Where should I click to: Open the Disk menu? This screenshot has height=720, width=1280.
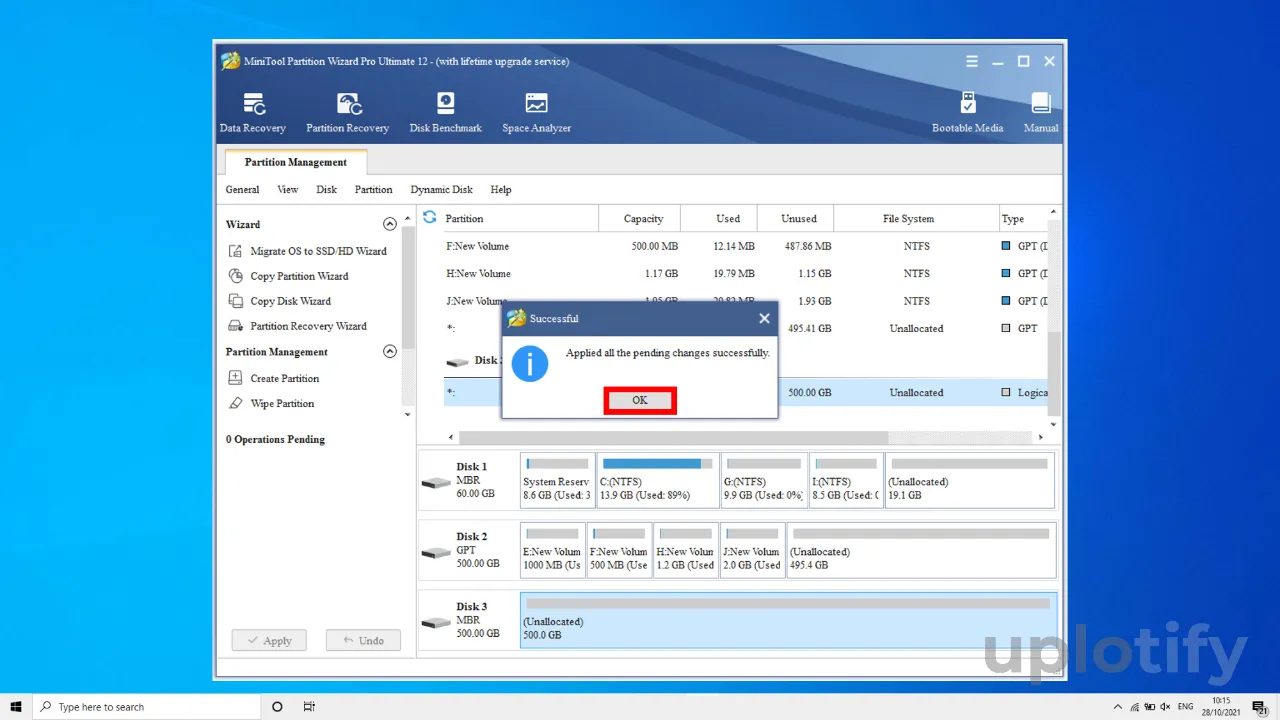click(327, 189)
